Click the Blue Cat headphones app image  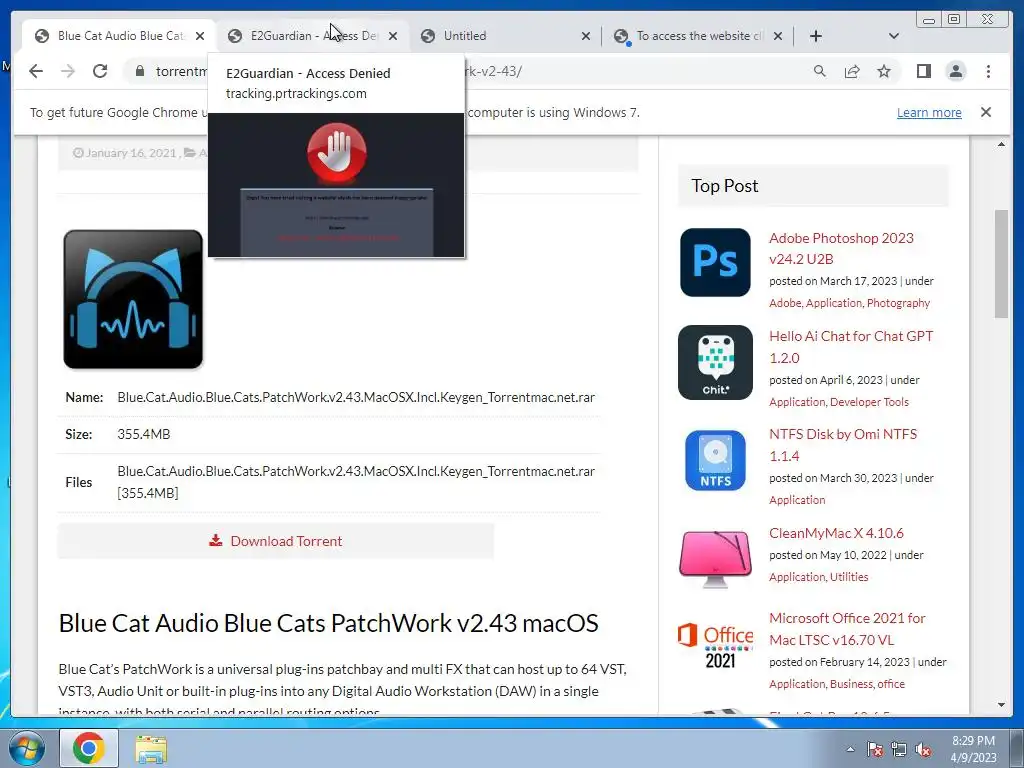click(133, 299)
